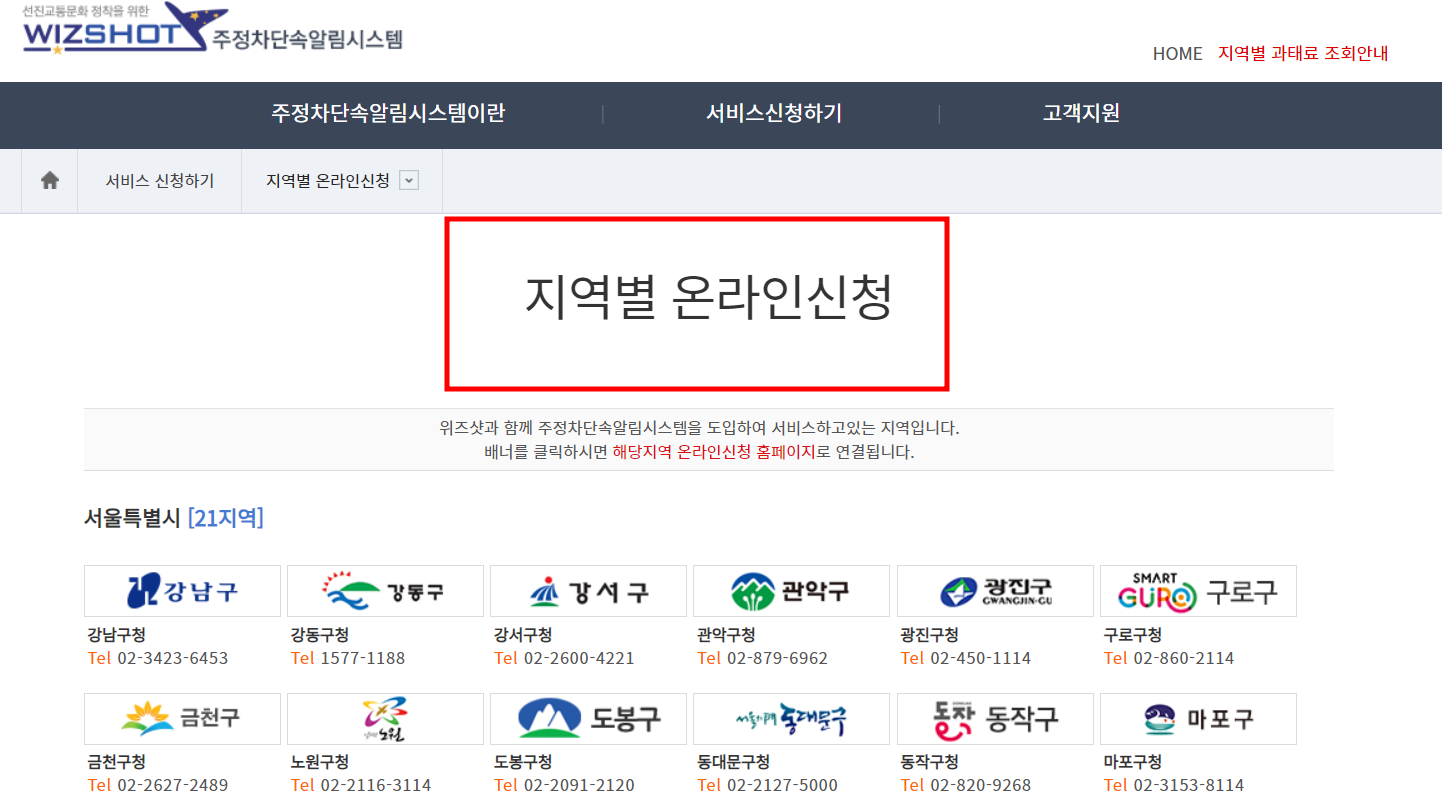Open 지역별 과태료 조회안내 link
1442x799 pixels.
pos(1302,53)
